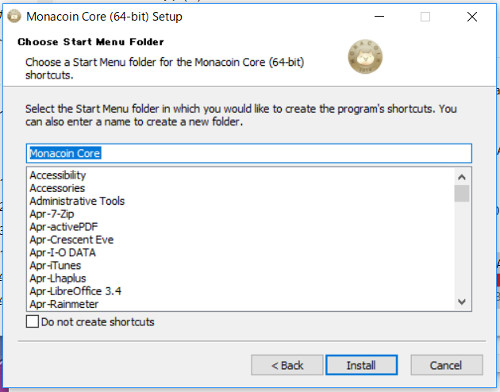
Task: Select Apr-7-Zip from folder list
Action: (52, 214)
